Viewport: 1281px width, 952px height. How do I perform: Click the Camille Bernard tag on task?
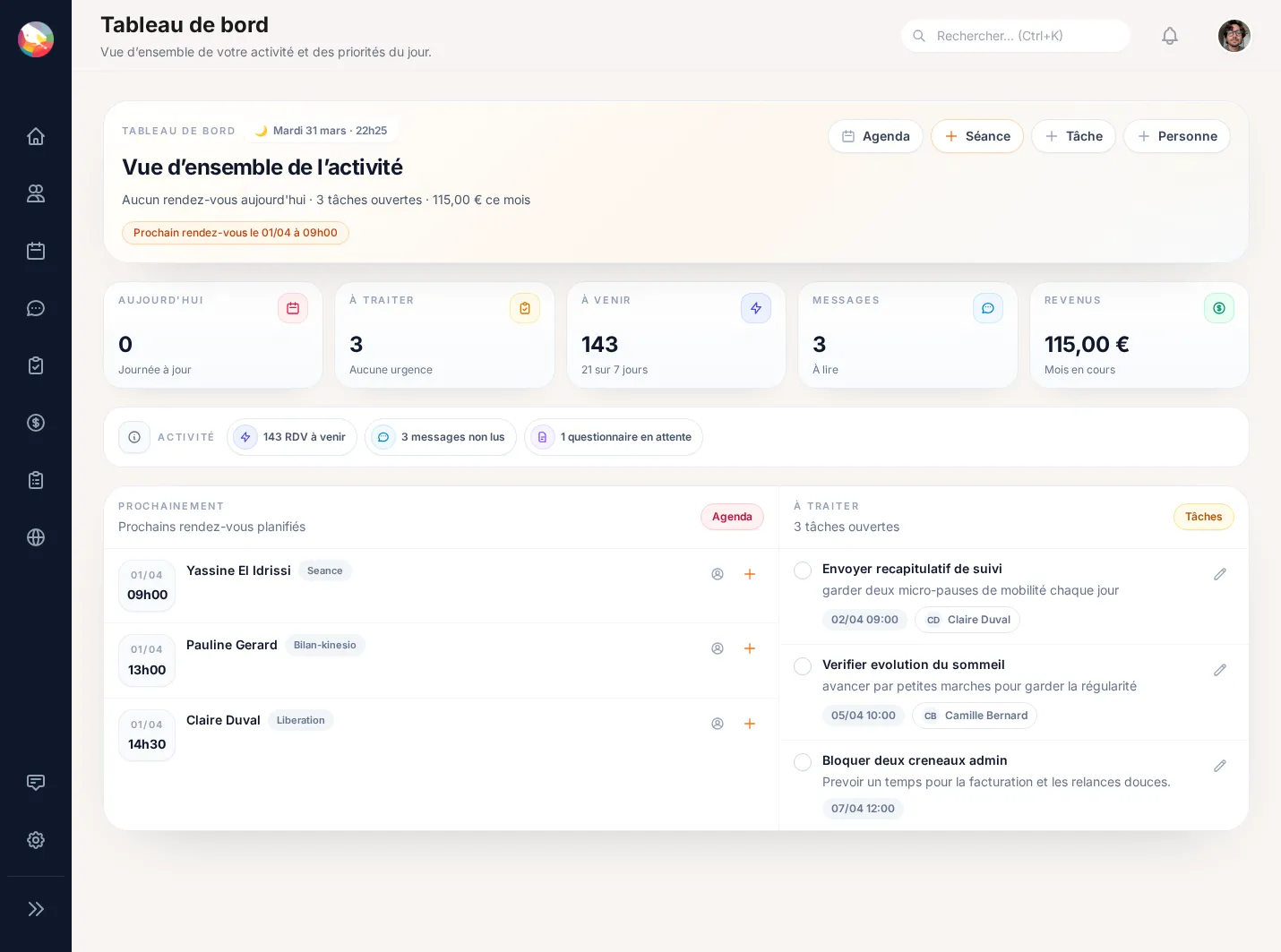click(975, 716)
